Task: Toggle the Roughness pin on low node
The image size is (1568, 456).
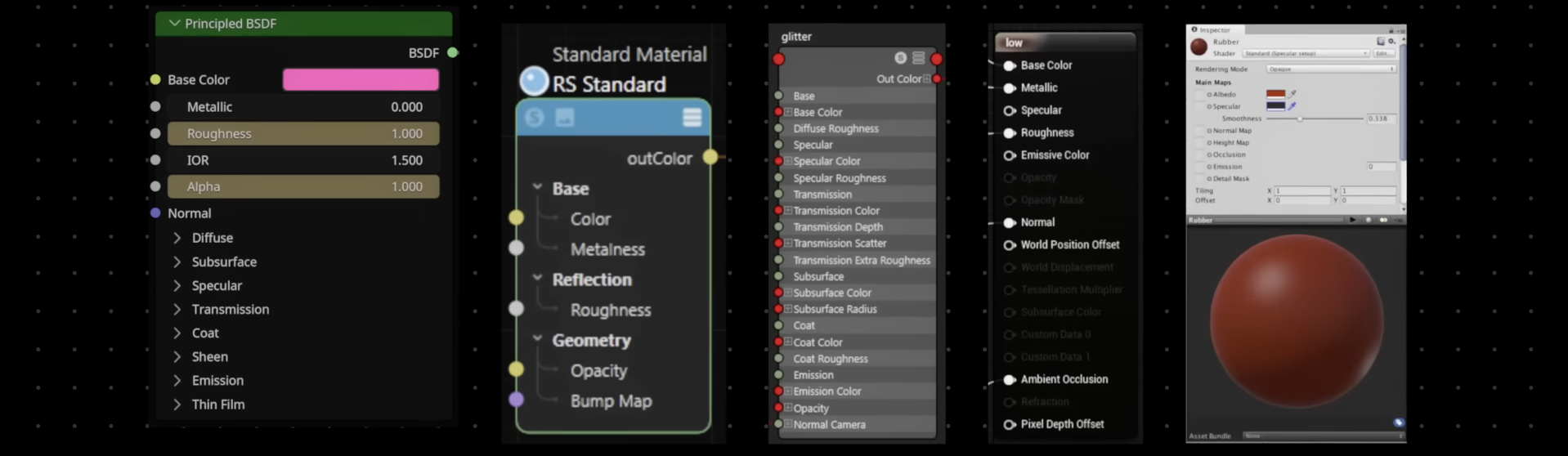Action: tap(1010, 132)
